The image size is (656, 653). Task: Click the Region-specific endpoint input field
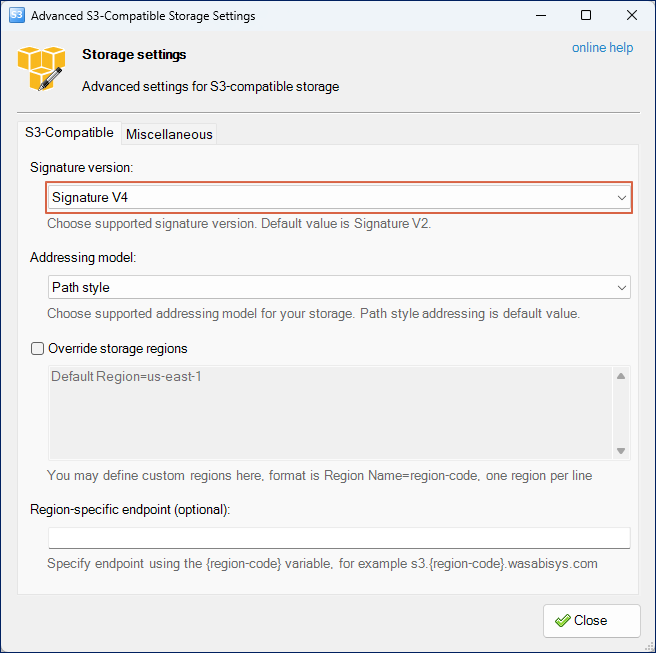click(339, 538)
